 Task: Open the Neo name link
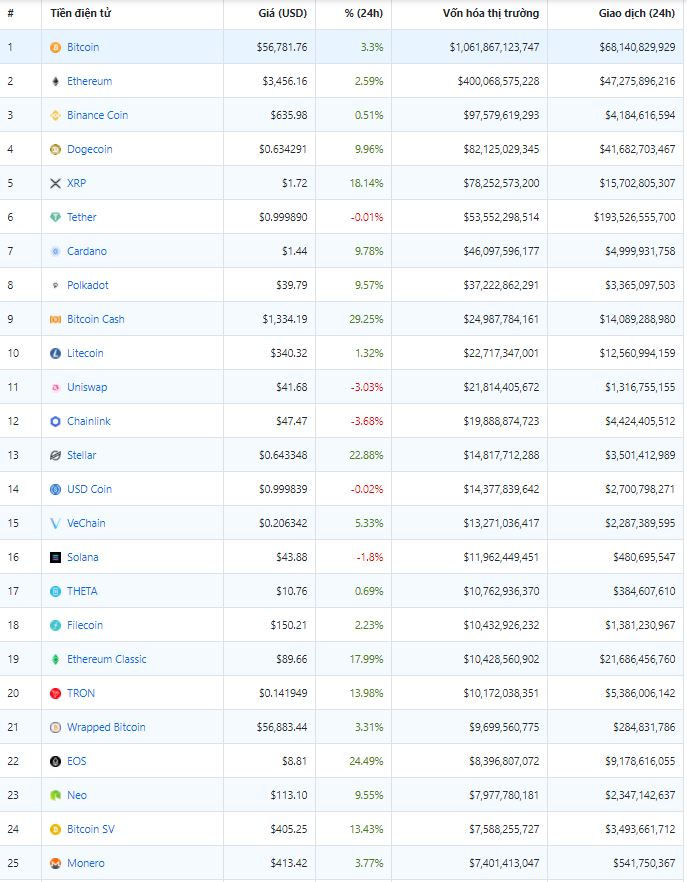click(77, 795)
